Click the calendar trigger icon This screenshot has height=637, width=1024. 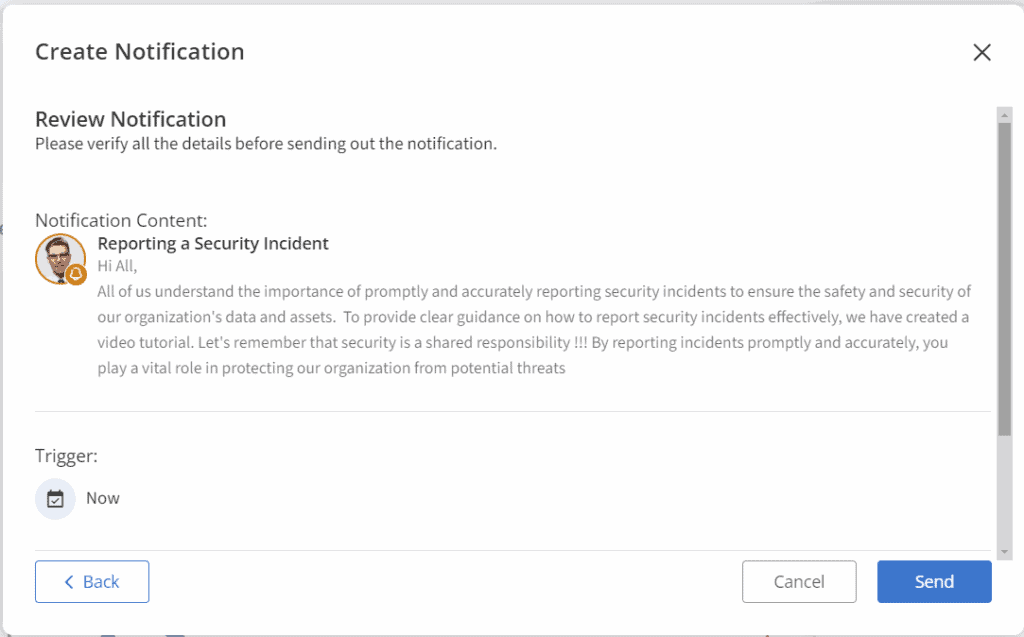coord(55,499)
